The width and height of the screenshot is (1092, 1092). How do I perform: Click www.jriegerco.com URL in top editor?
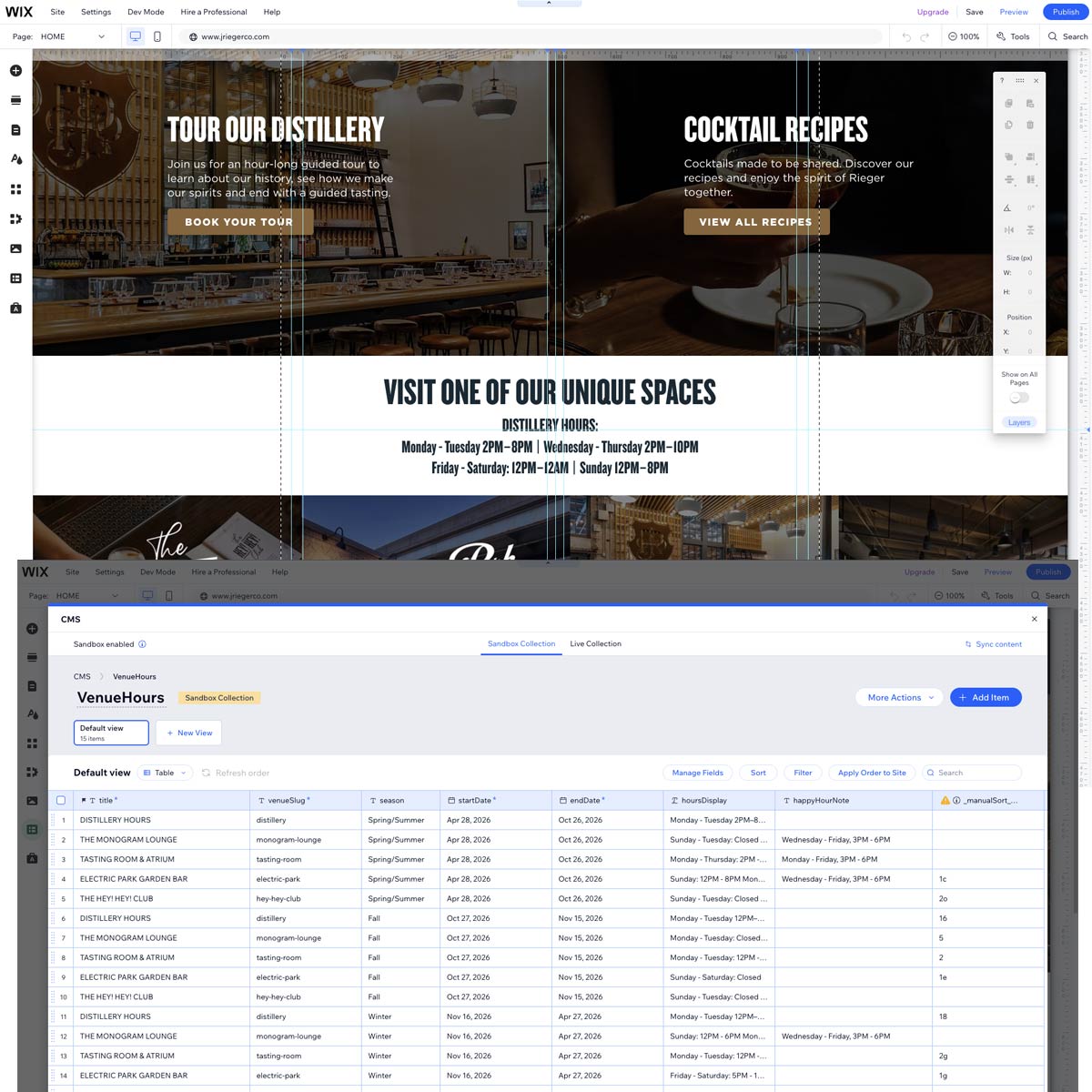235,37
